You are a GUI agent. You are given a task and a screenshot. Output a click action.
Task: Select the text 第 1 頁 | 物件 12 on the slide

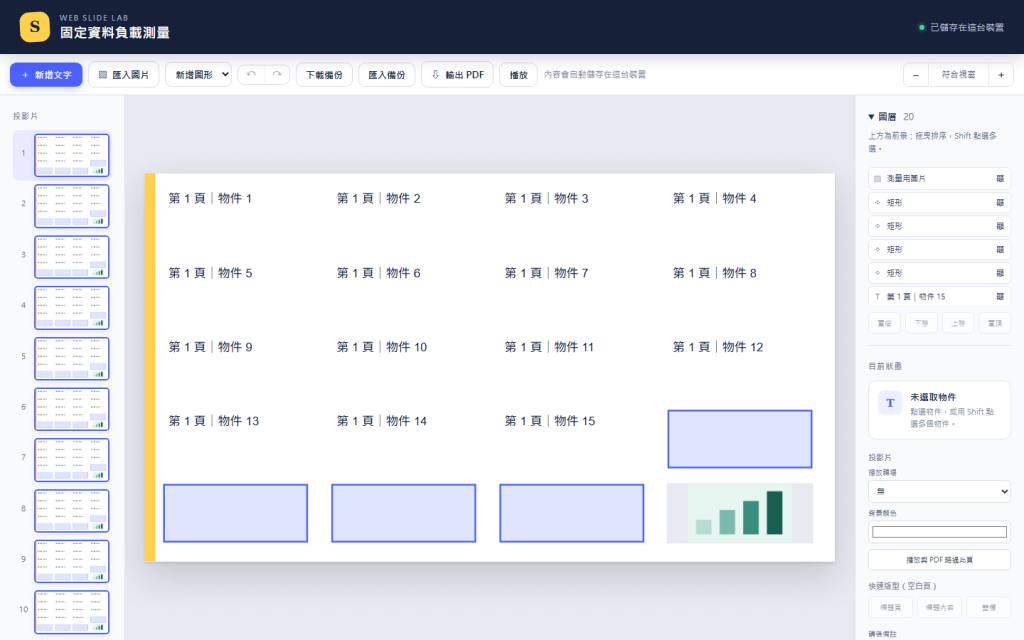click(718, 347)
